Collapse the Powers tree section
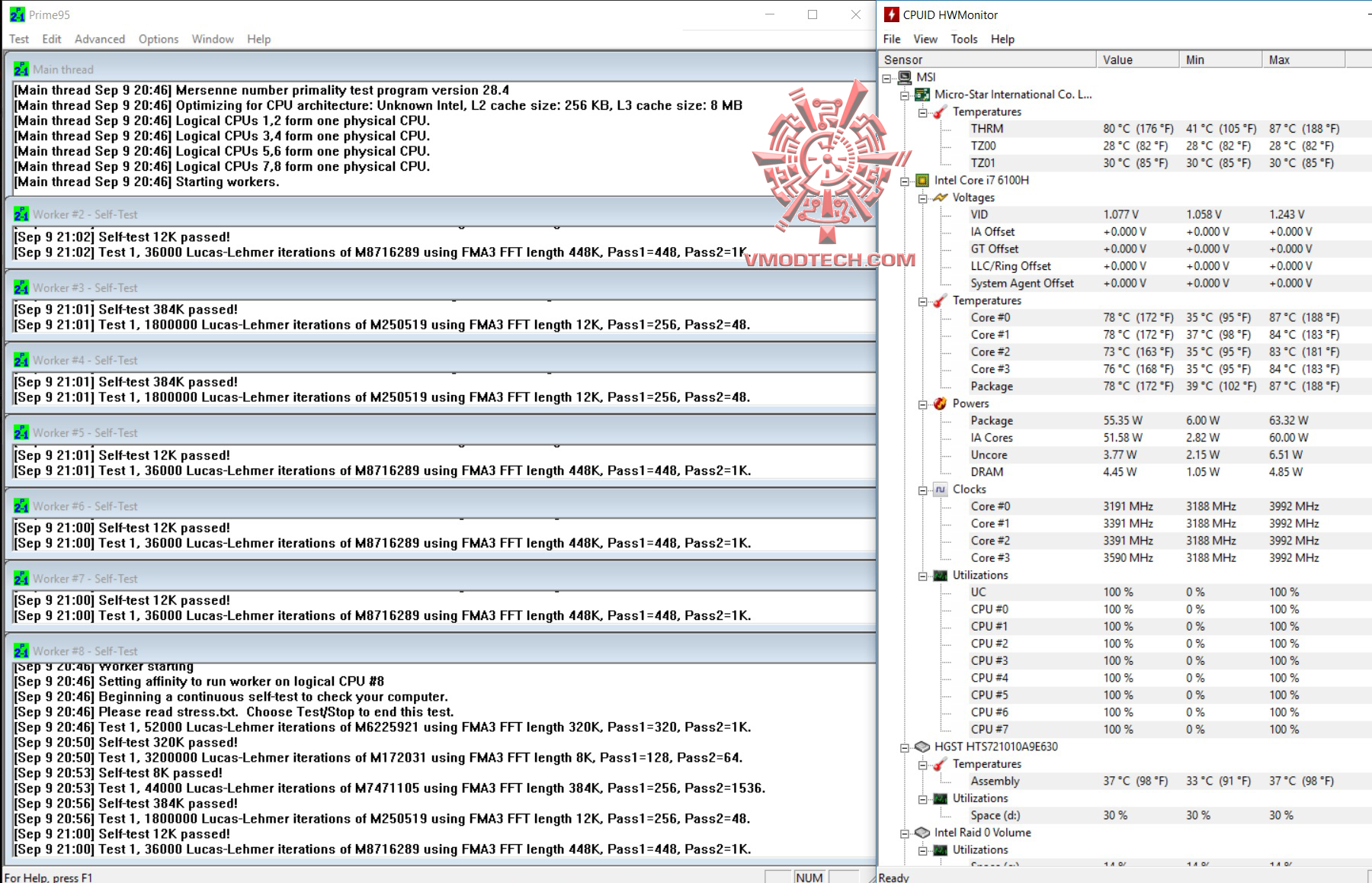 click(922, 404)
